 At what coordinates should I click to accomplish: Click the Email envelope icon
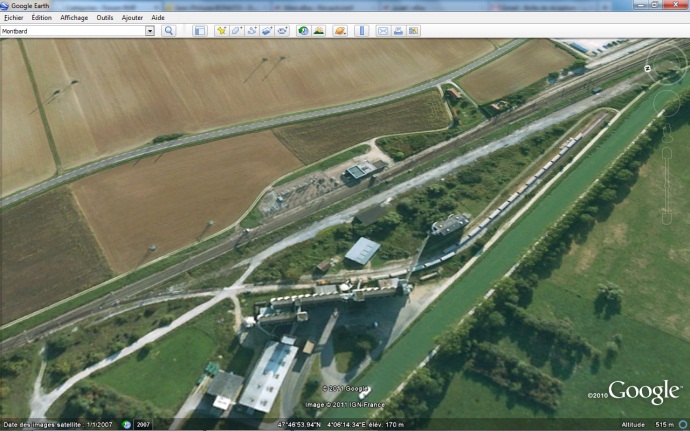tap(382, 31)
